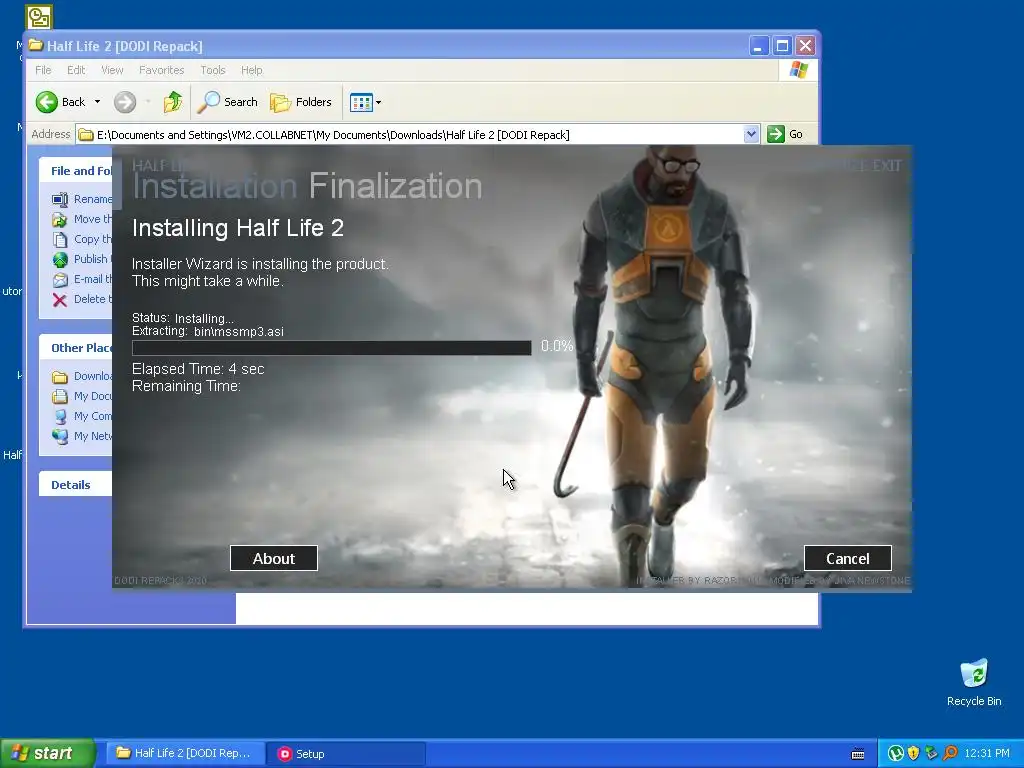Click the on-screen keyboard taskbar icon
This screenshot has width=1024, height=768.
[x=858, y=754]
